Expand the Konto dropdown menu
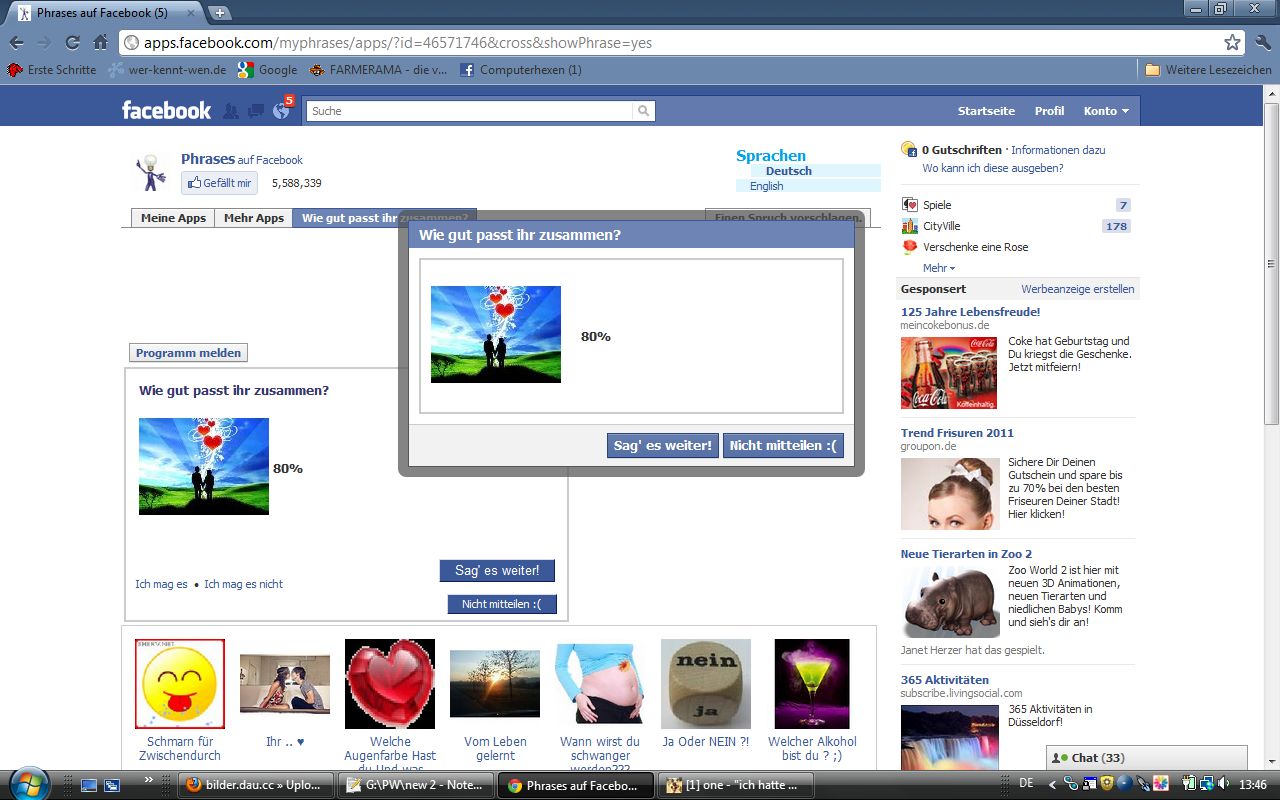The image size is (1280, 800). [x=1106, y=111]
